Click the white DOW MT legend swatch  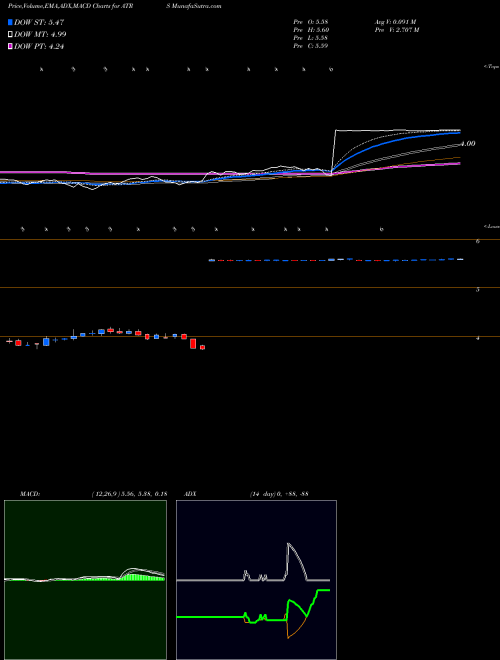pyautogui.click(x=11, y=35)
